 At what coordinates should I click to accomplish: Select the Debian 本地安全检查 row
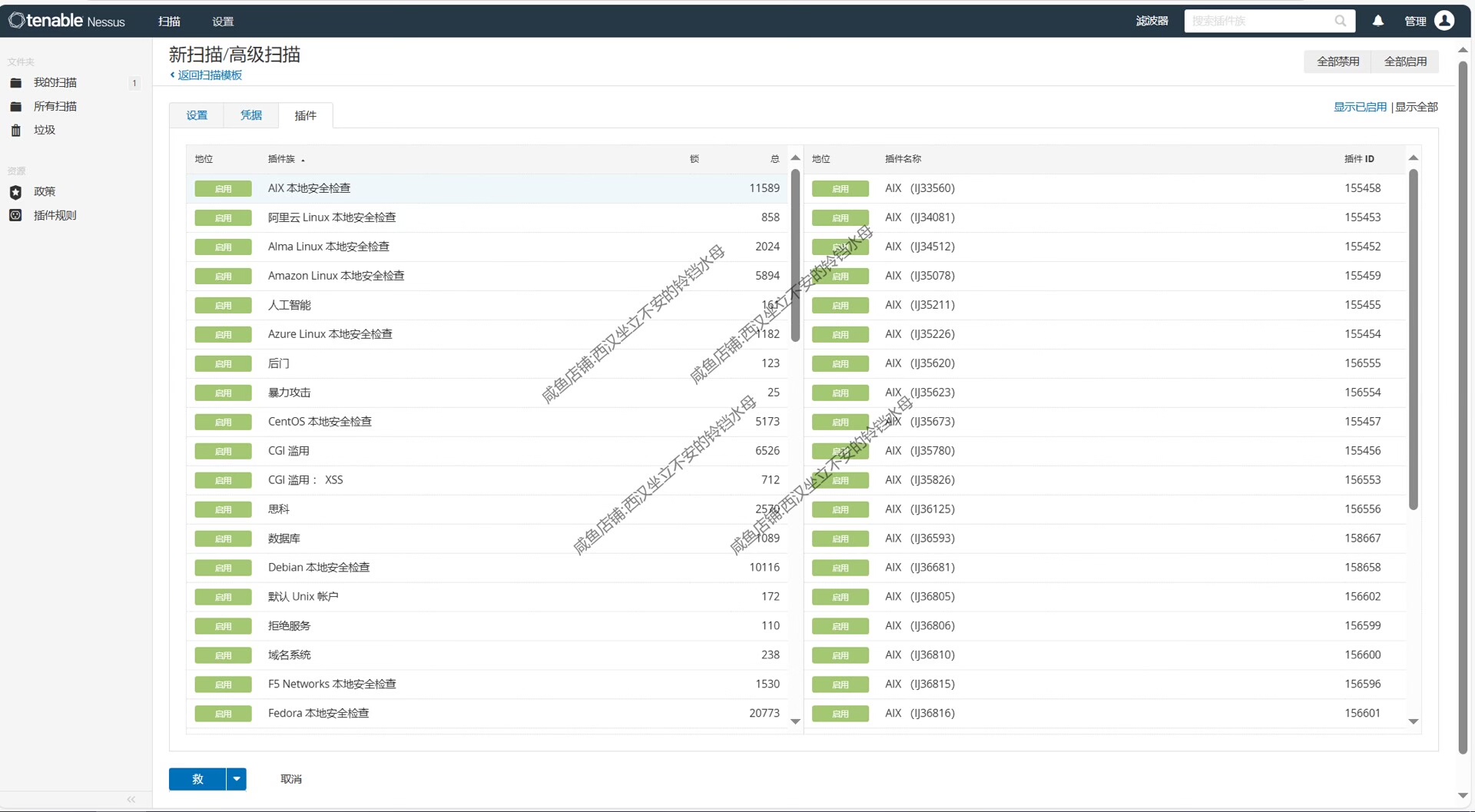[x=487, y=568]
